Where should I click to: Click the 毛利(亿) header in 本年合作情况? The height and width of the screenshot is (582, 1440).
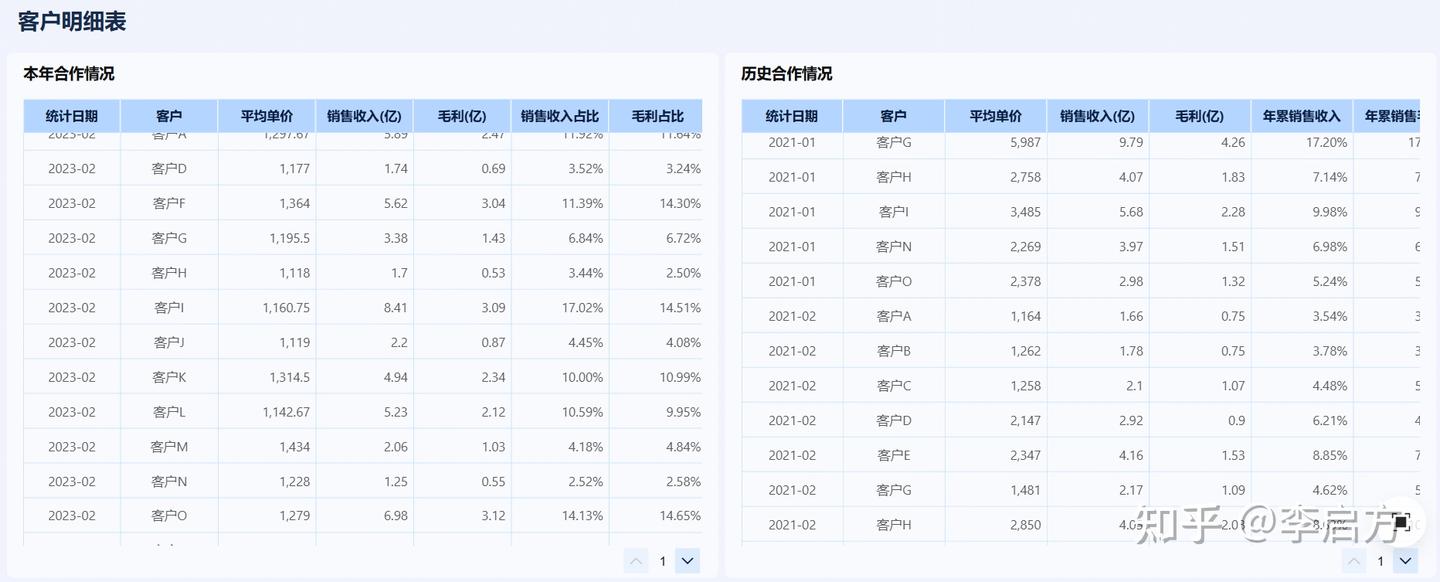click(460, 116)
